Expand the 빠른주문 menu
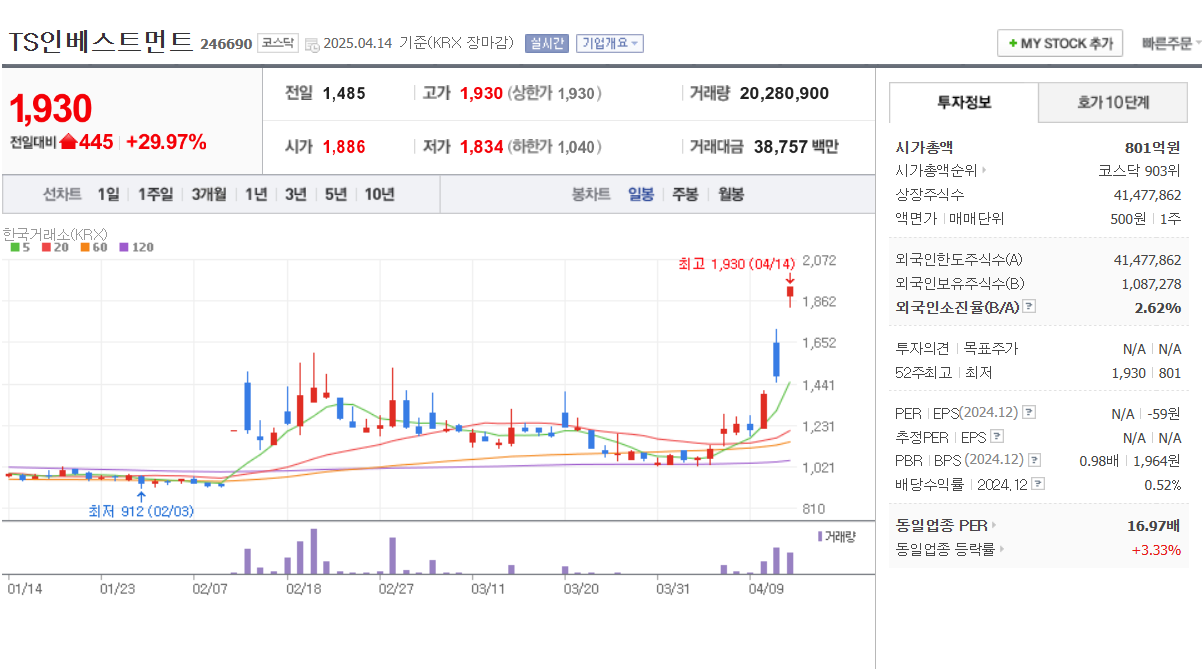Image resolution: width=1203 pixels, height=669 pixels. tap(1171, 43)
